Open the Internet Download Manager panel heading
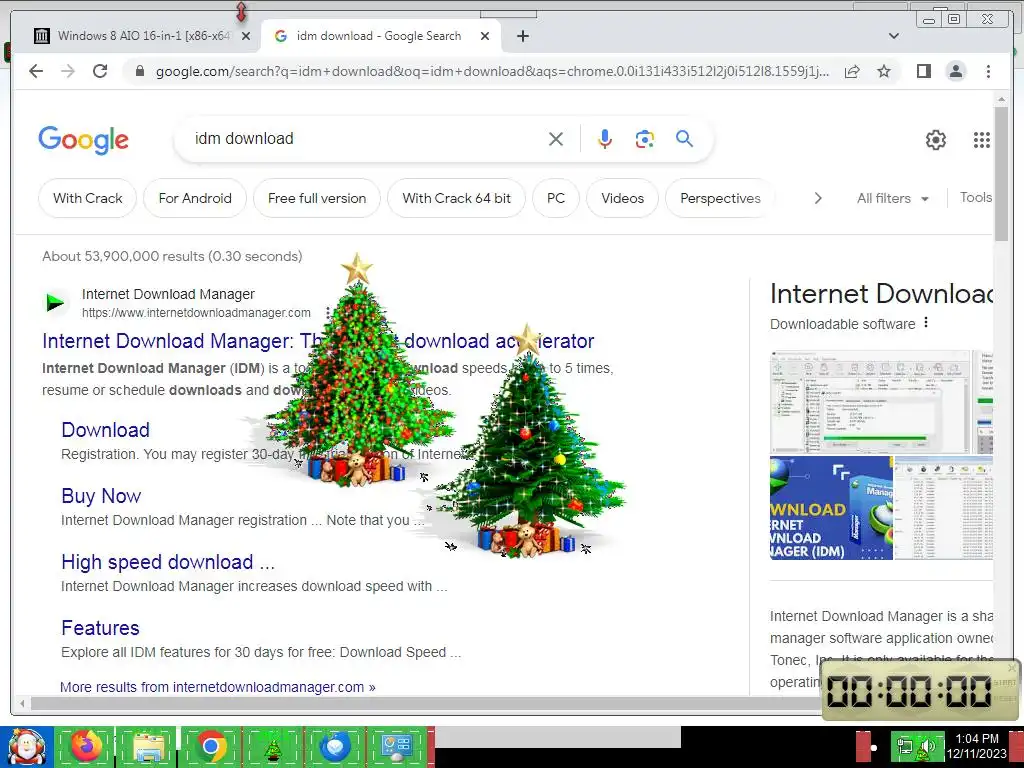The height and width of the screenshot is (768, 1024). pyautogui.click(x=882, y=294)
